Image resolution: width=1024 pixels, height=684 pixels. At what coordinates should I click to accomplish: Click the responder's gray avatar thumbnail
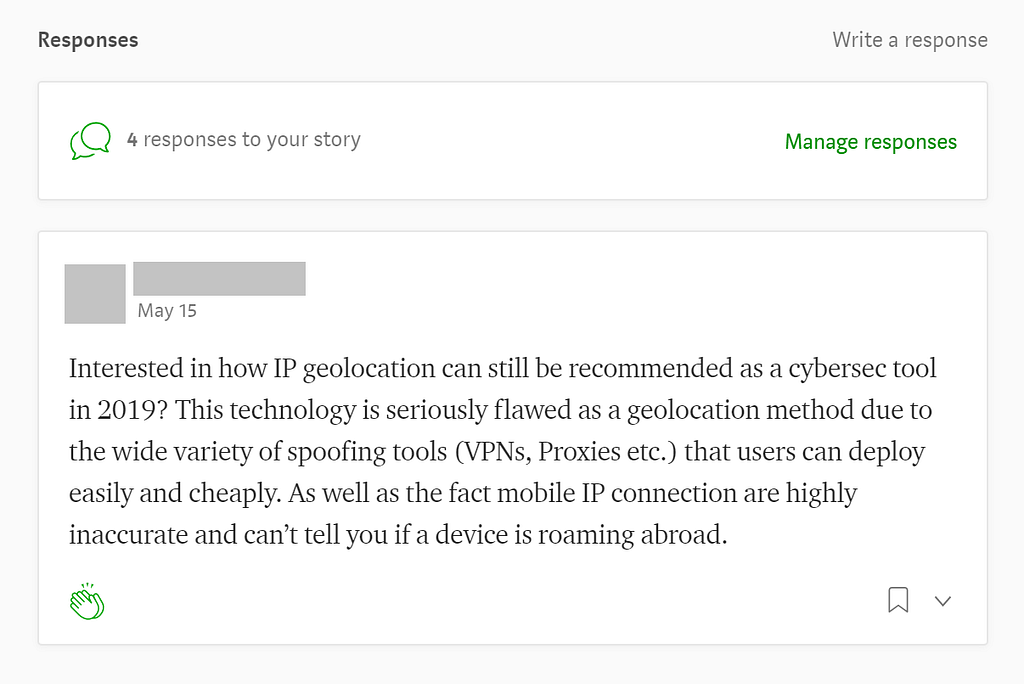[95, 294]
